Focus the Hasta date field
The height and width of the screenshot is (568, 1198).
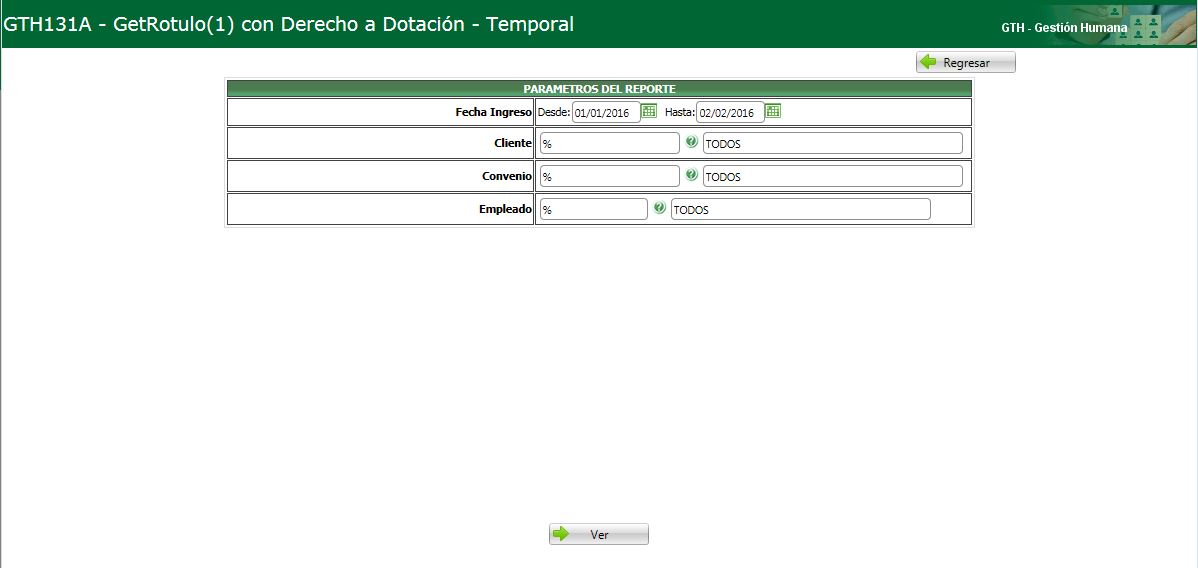730,112
